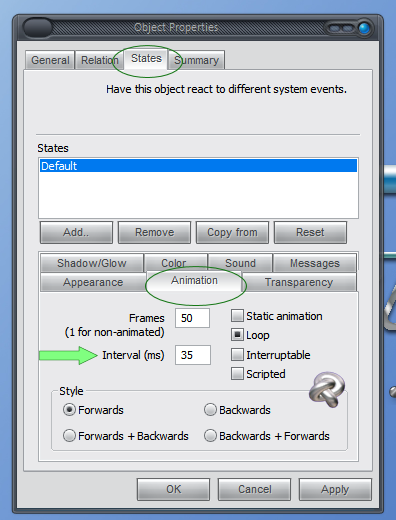Click the dark pill button in title bar
This screenshot has width=396, height=520.
38,28
